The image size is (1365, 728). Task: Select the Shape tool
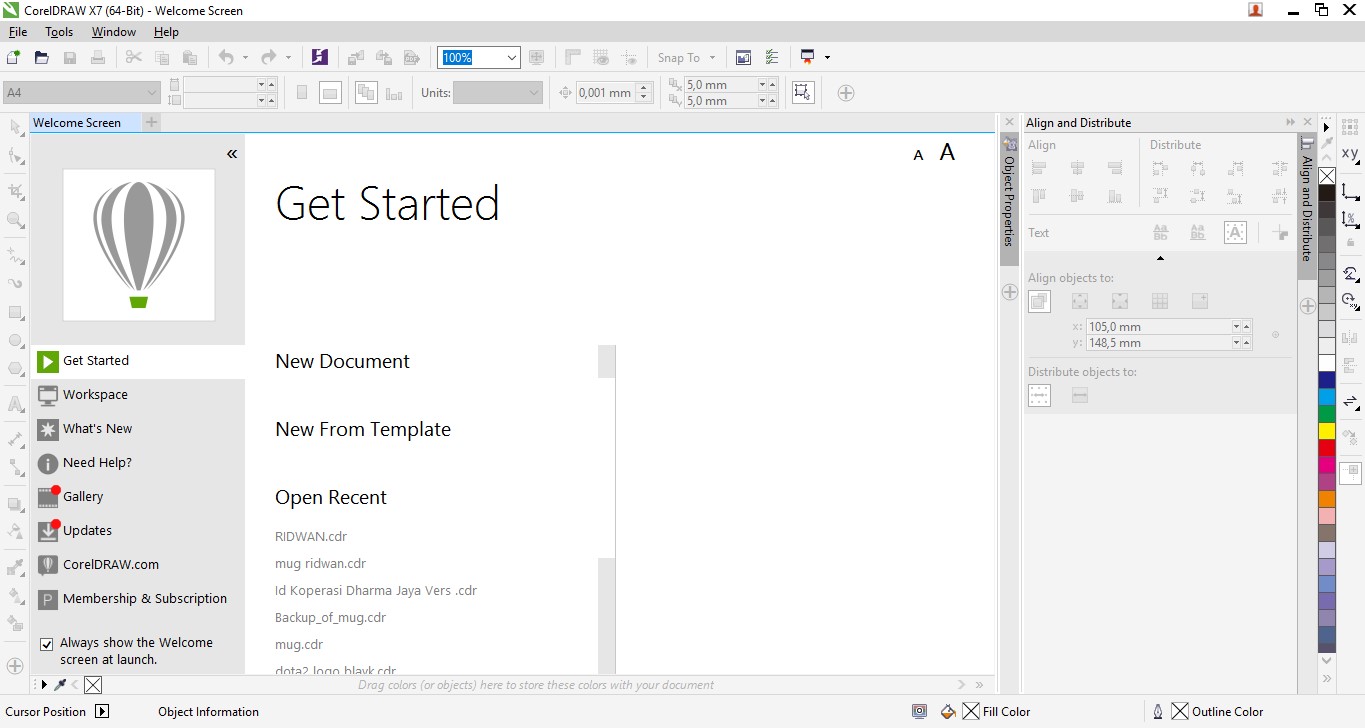click(x=14, y=157)
